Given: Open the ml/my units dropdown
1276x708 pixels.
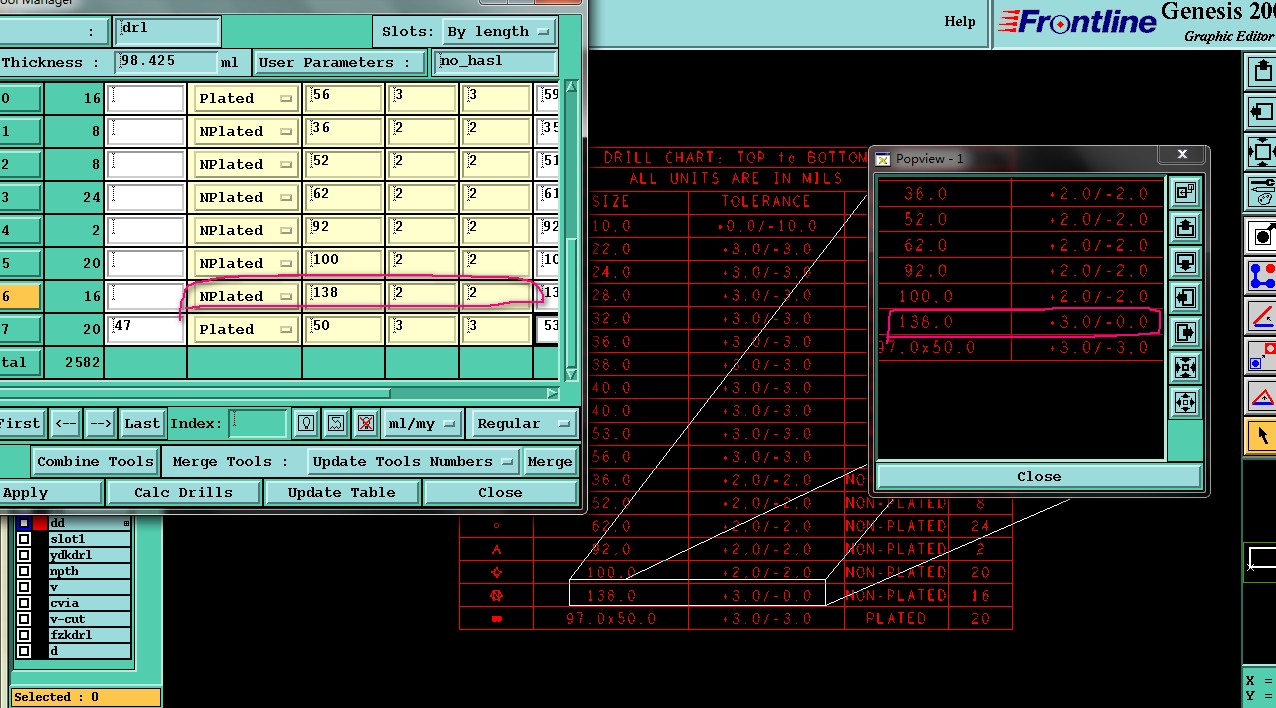Looking at the screenshot, I should pos(422,424).
